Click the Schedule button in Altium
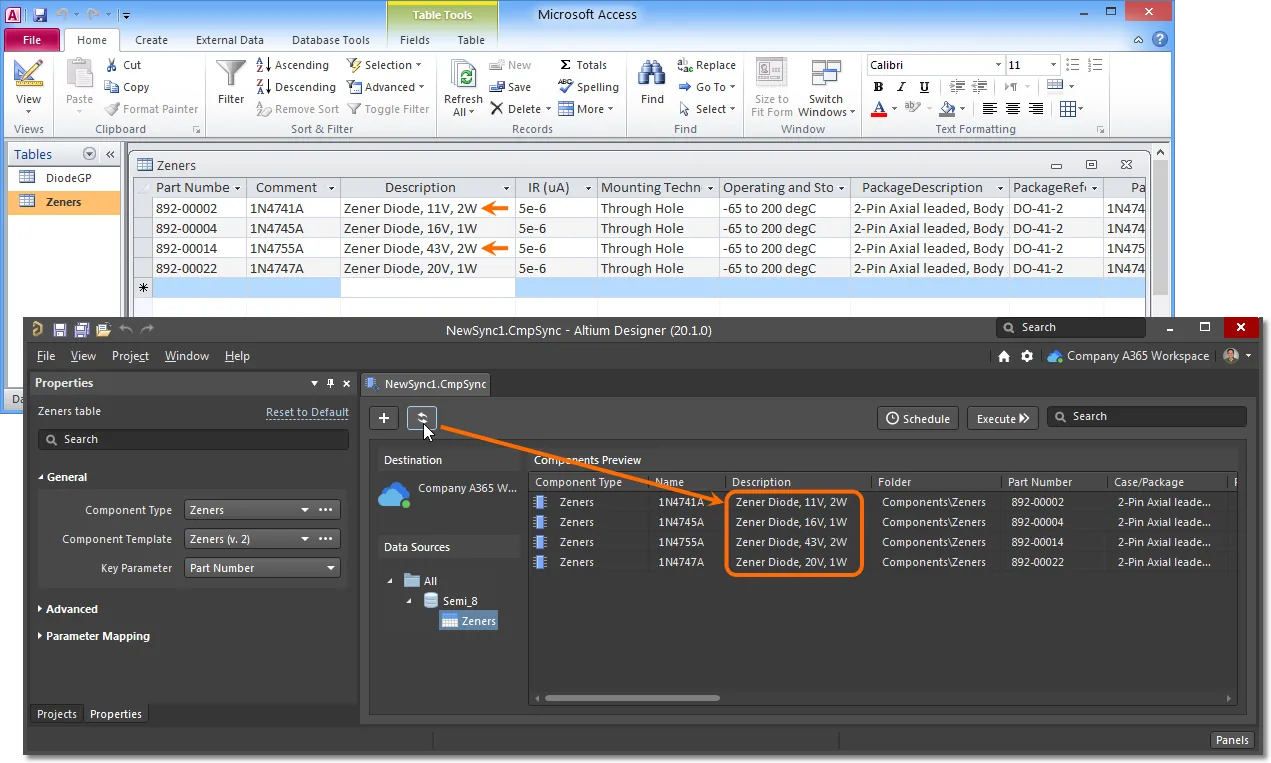The height and width of the screenshot is (763, 1271). [918, 418]
